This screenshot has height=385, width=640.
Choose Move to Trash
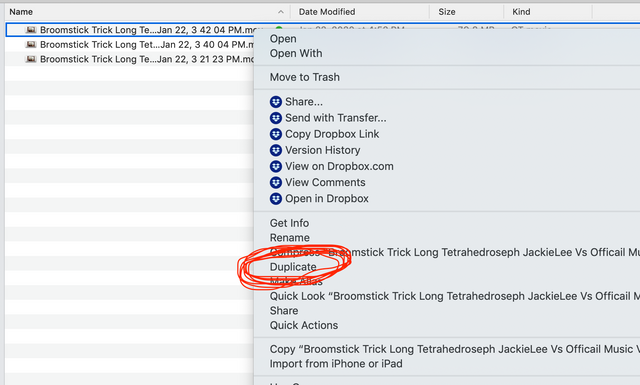tap(304, 77)
